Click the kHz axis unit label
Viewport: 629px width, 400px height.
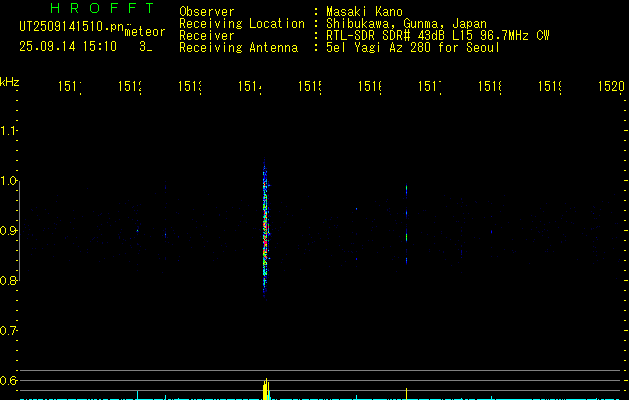(9, 82)
